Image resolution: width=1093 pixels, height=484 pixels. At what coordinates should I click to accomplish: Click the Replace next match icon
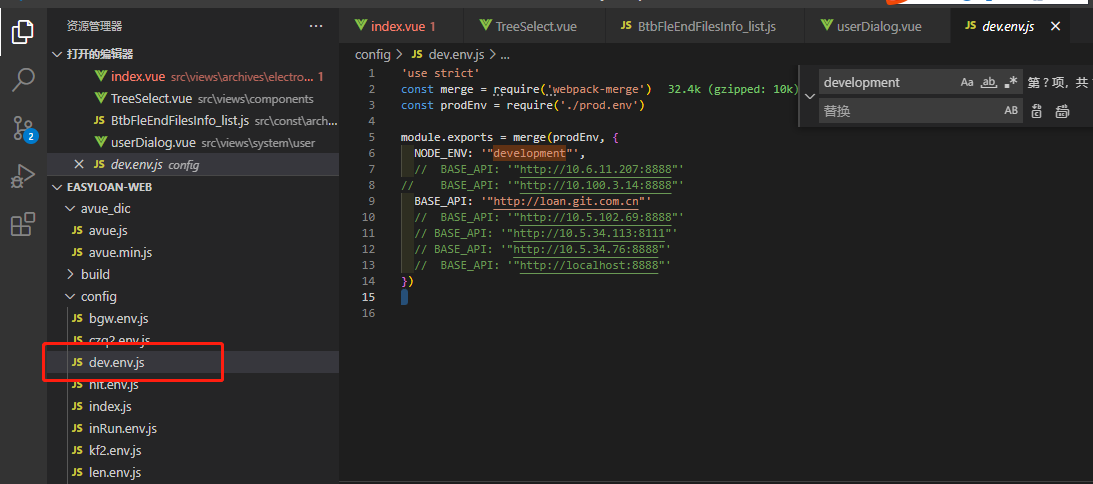pyautogui.click(x=1037, y=111)
